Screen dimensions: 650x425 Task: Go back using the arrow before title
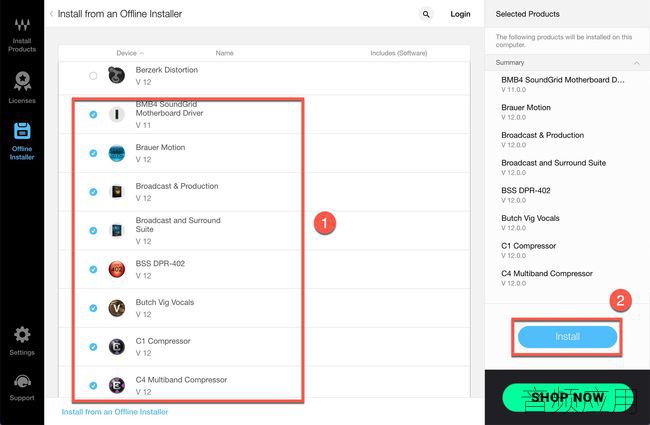tap(51, 14)
